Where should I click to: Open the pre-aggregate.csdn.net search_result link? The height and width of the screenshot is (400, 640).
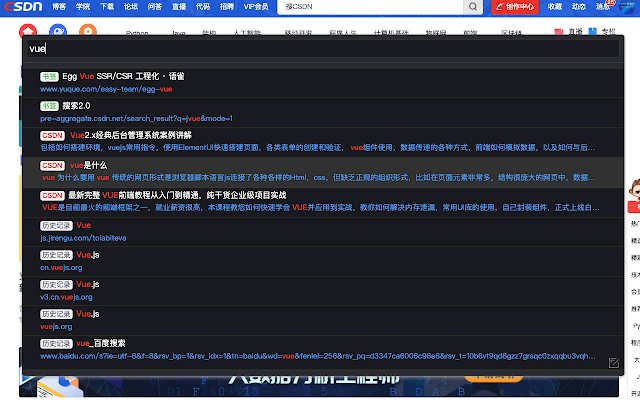136,118
